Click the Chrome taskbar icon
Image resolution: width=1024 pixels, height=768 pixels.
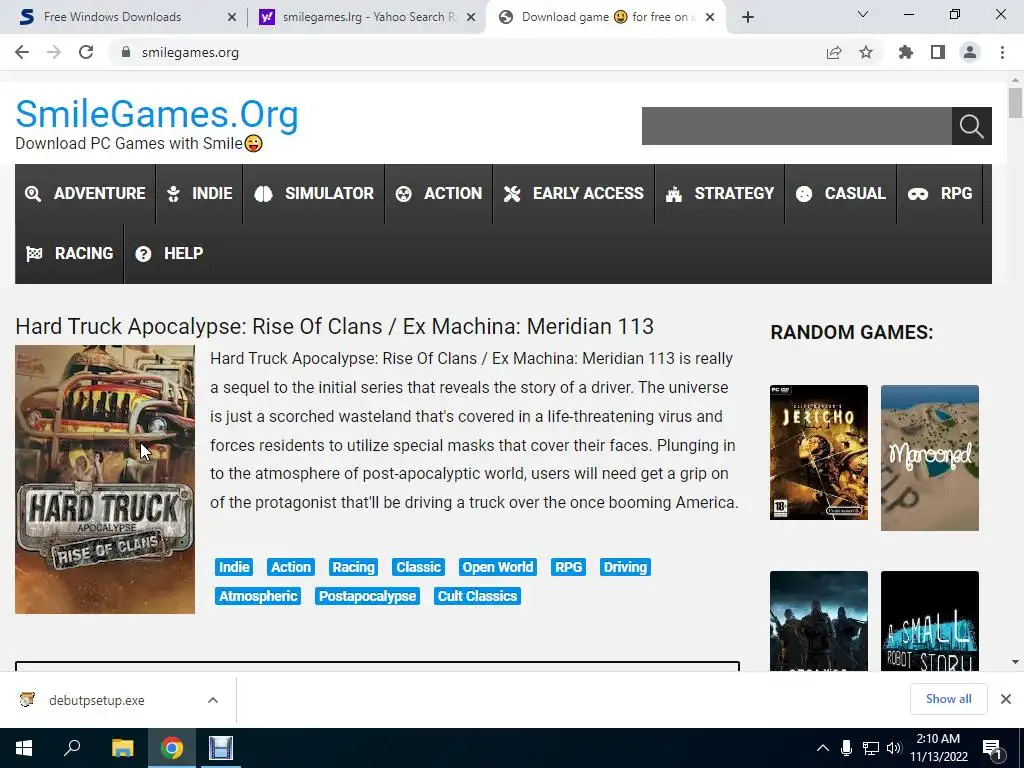172,748
